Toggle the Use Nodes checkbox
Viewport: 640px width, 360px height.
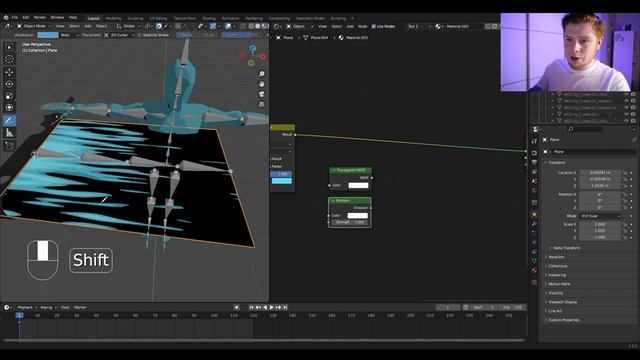(x=373, y=26)
